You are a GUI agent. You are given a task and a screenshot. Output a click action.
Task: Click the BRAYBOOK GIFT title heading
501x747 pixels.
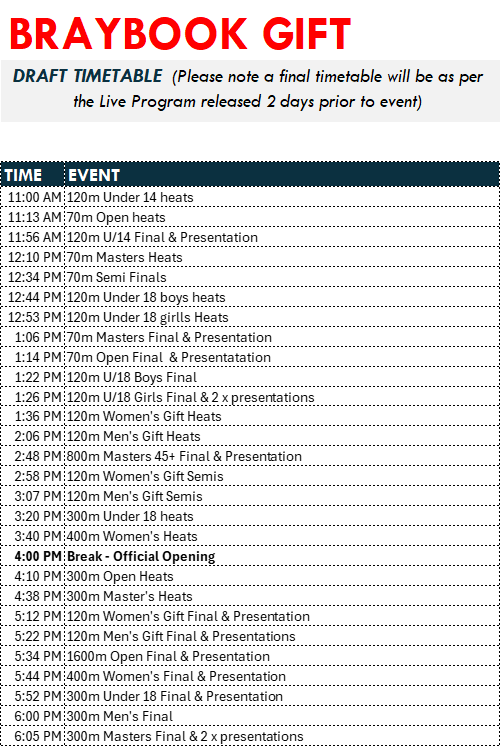click(180, 34)
